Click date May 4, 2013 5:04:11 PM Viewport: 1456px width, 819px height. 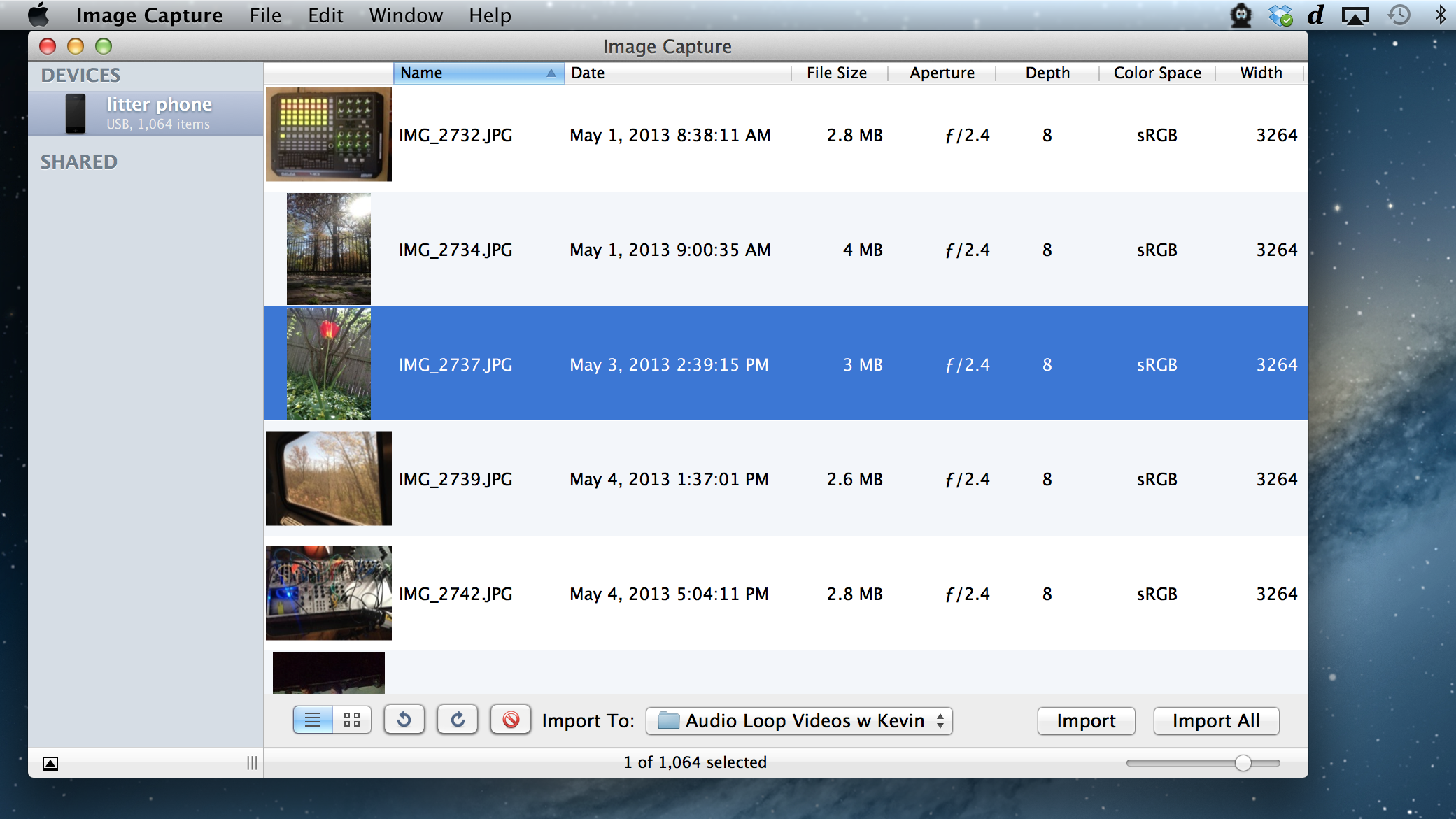670,594
